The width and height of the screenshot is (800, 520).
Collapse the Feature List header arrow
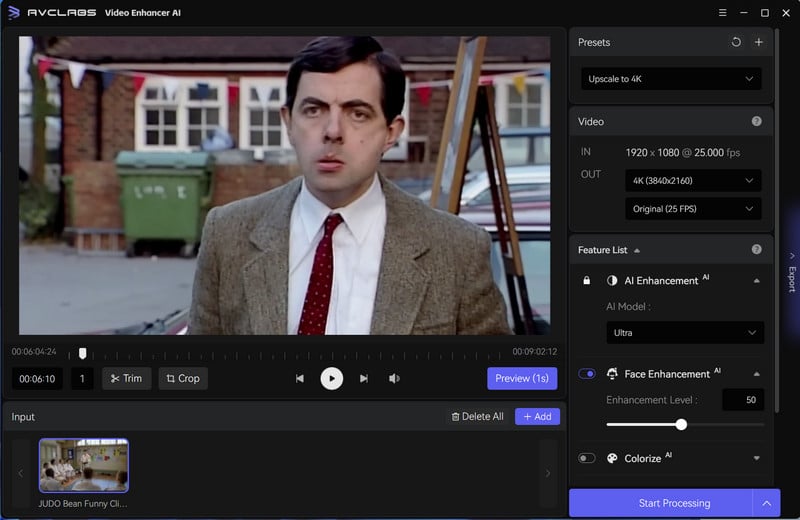coord(637,251)
